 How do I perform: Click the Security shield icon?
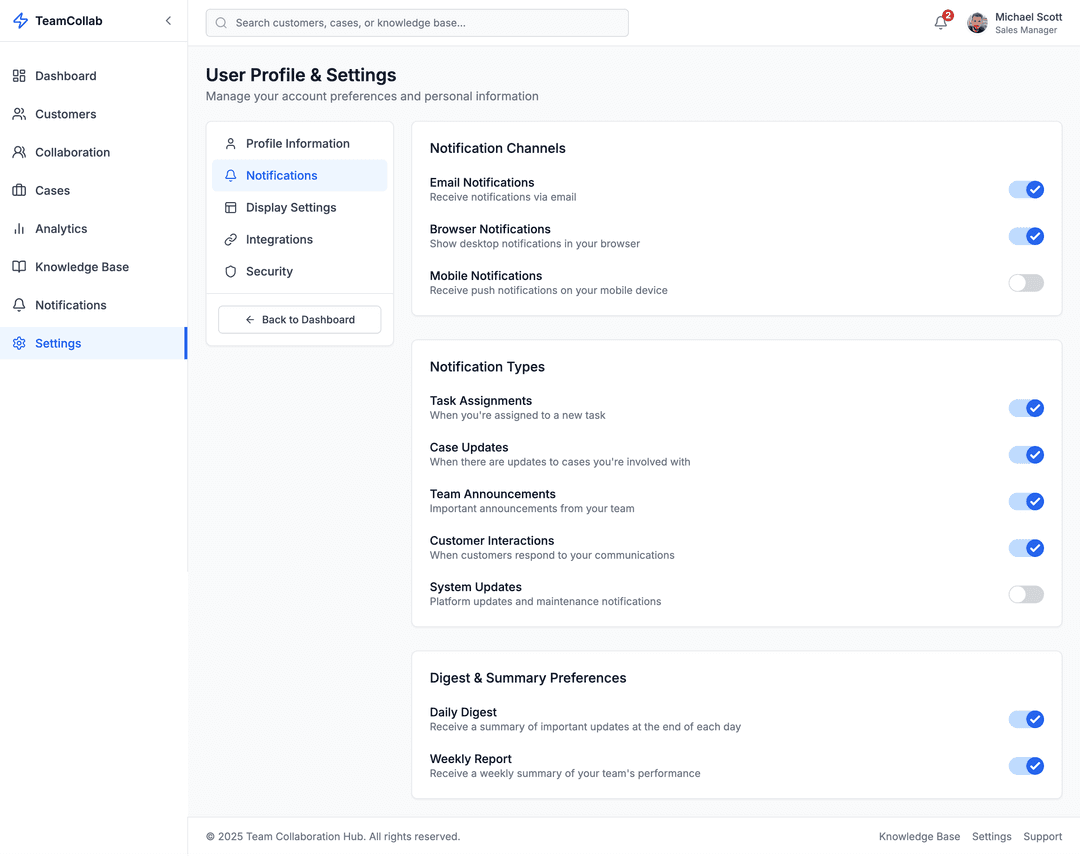[x=231, y=272]
